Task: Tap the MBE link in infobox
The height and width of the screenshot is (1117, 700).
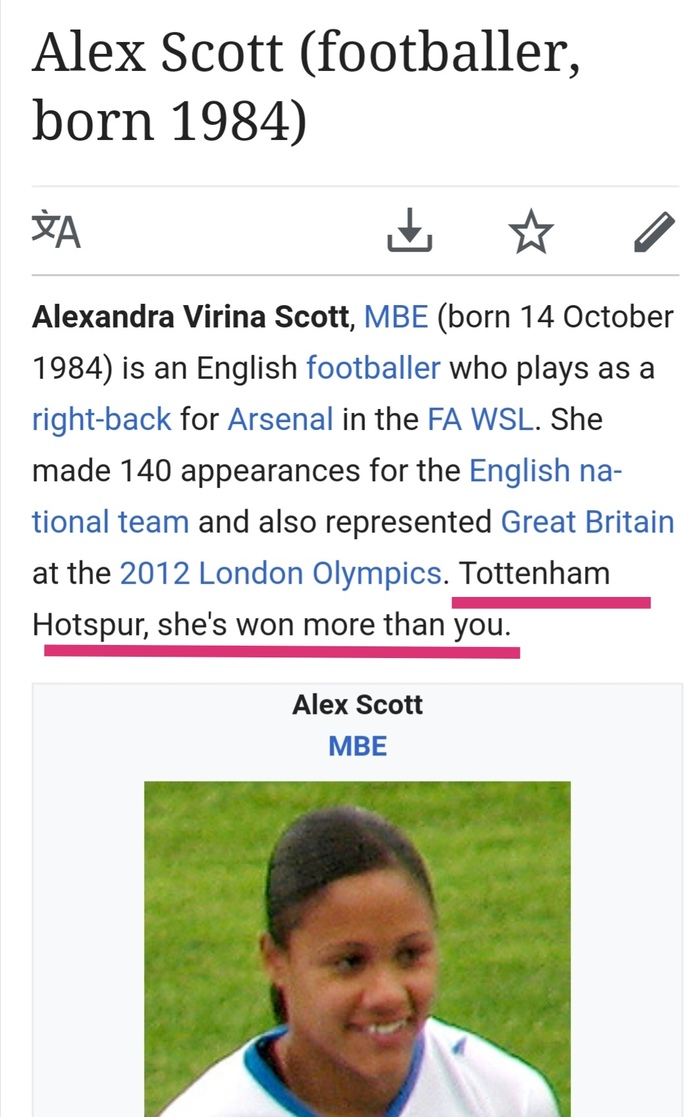Action: point(357,746)
